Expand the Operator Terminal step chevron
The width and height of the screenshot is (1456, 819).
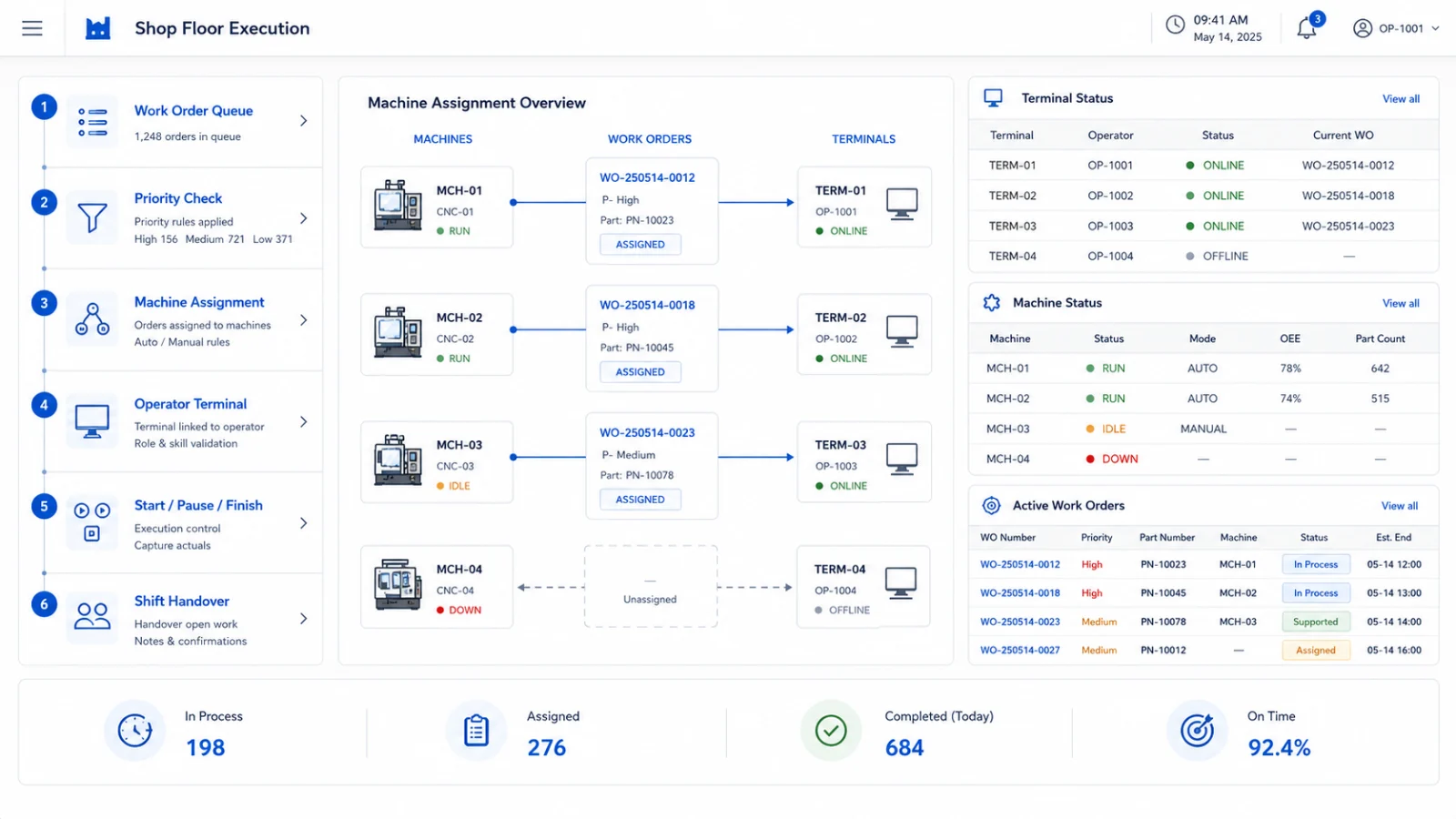pos(304,422)
